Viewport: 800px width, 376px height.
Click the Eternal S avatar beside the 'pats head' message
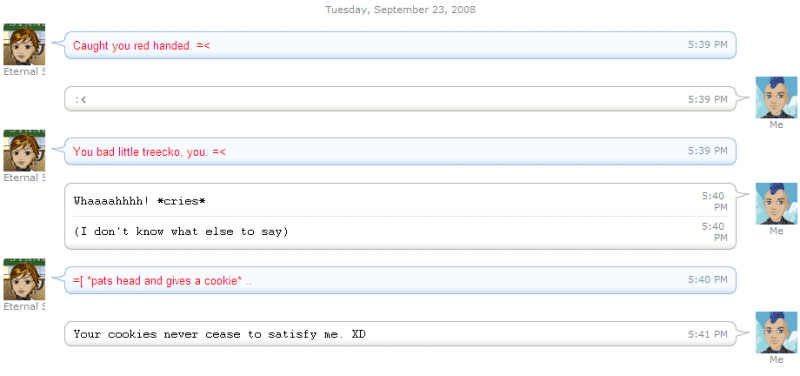[x=24, y=279]
